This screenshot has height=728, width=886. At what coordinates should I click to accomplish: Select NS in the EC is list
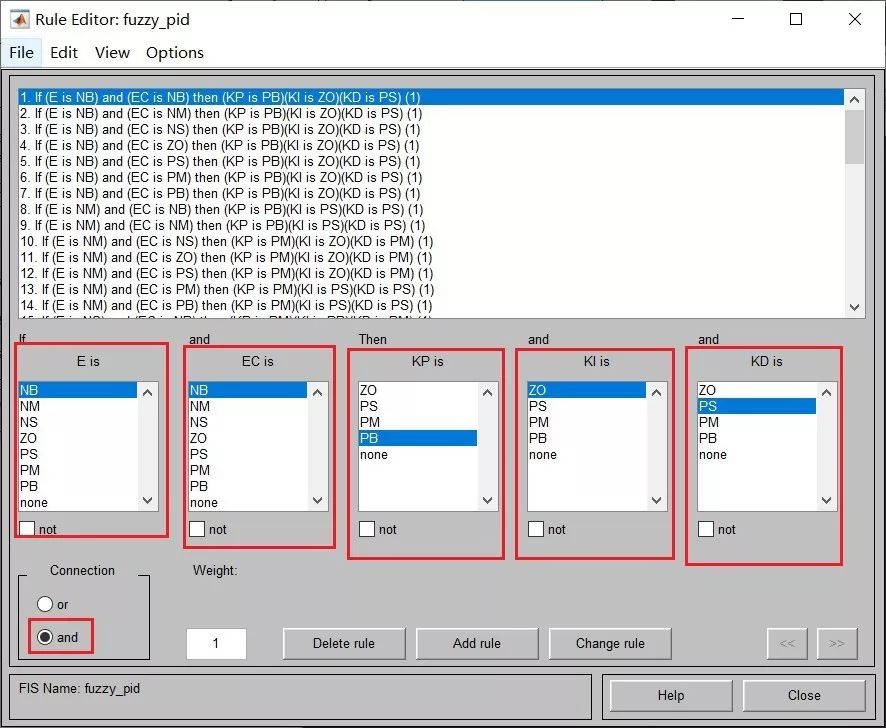[x=248, y=422]
